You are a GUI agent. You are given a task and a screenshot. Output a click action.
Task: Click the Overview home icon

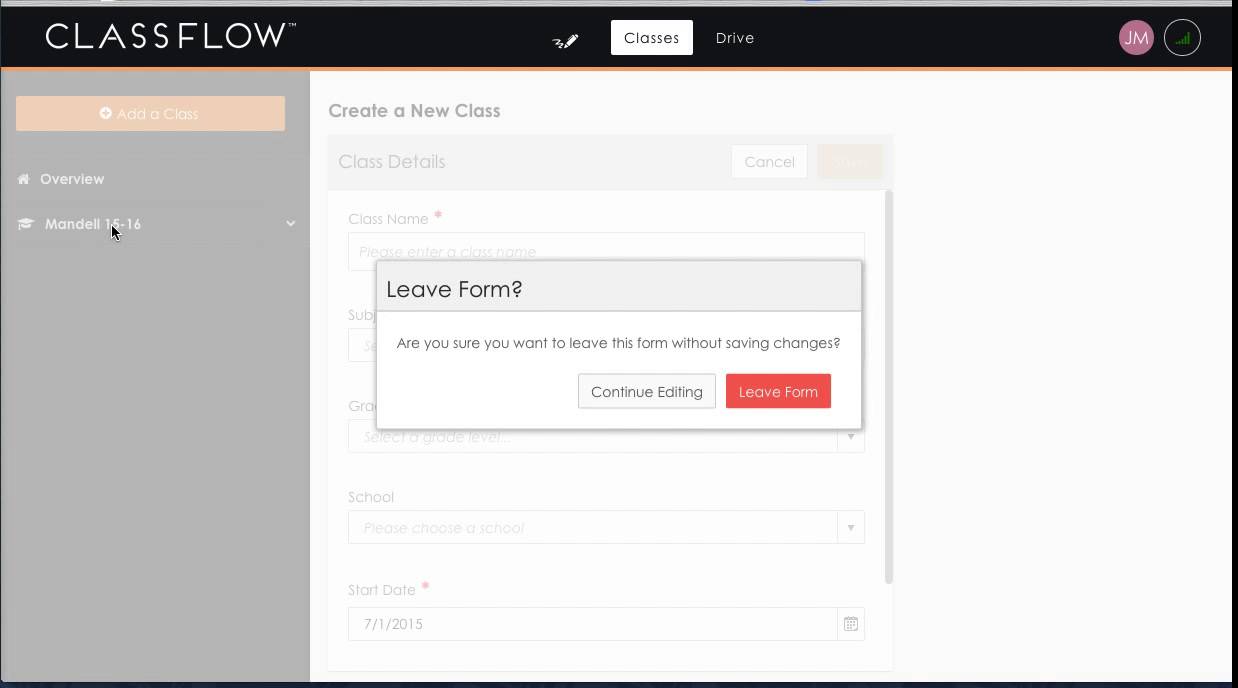point(24,179)
